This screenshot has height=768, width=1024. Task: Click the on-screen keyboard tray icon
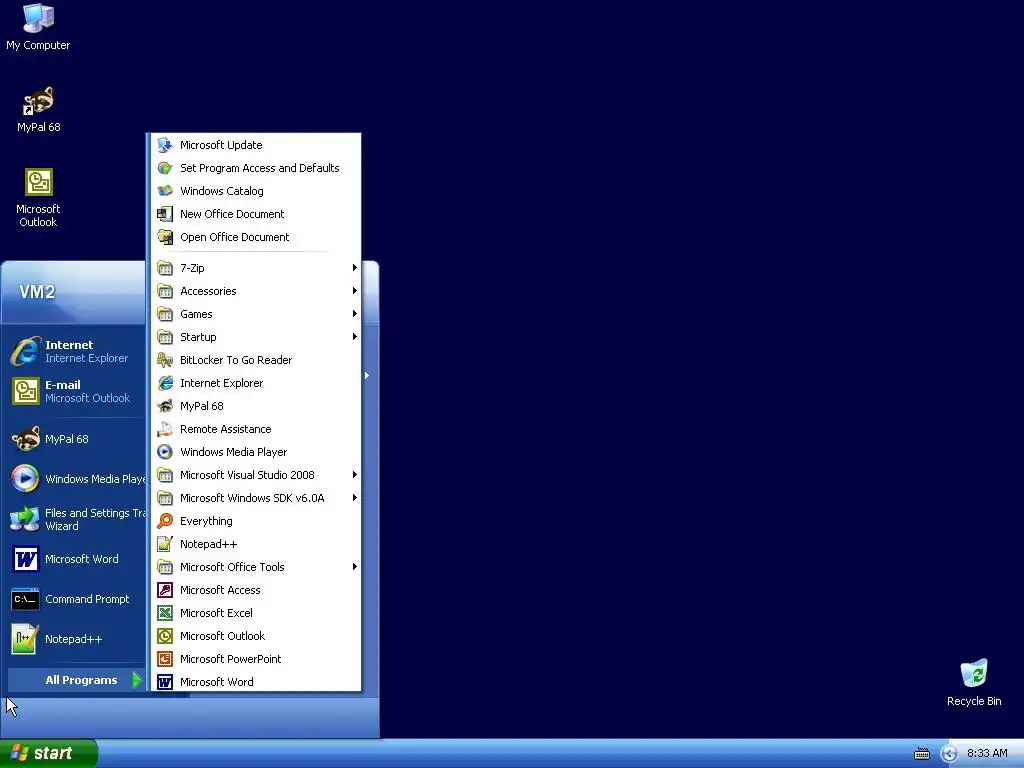pos(921,754)
